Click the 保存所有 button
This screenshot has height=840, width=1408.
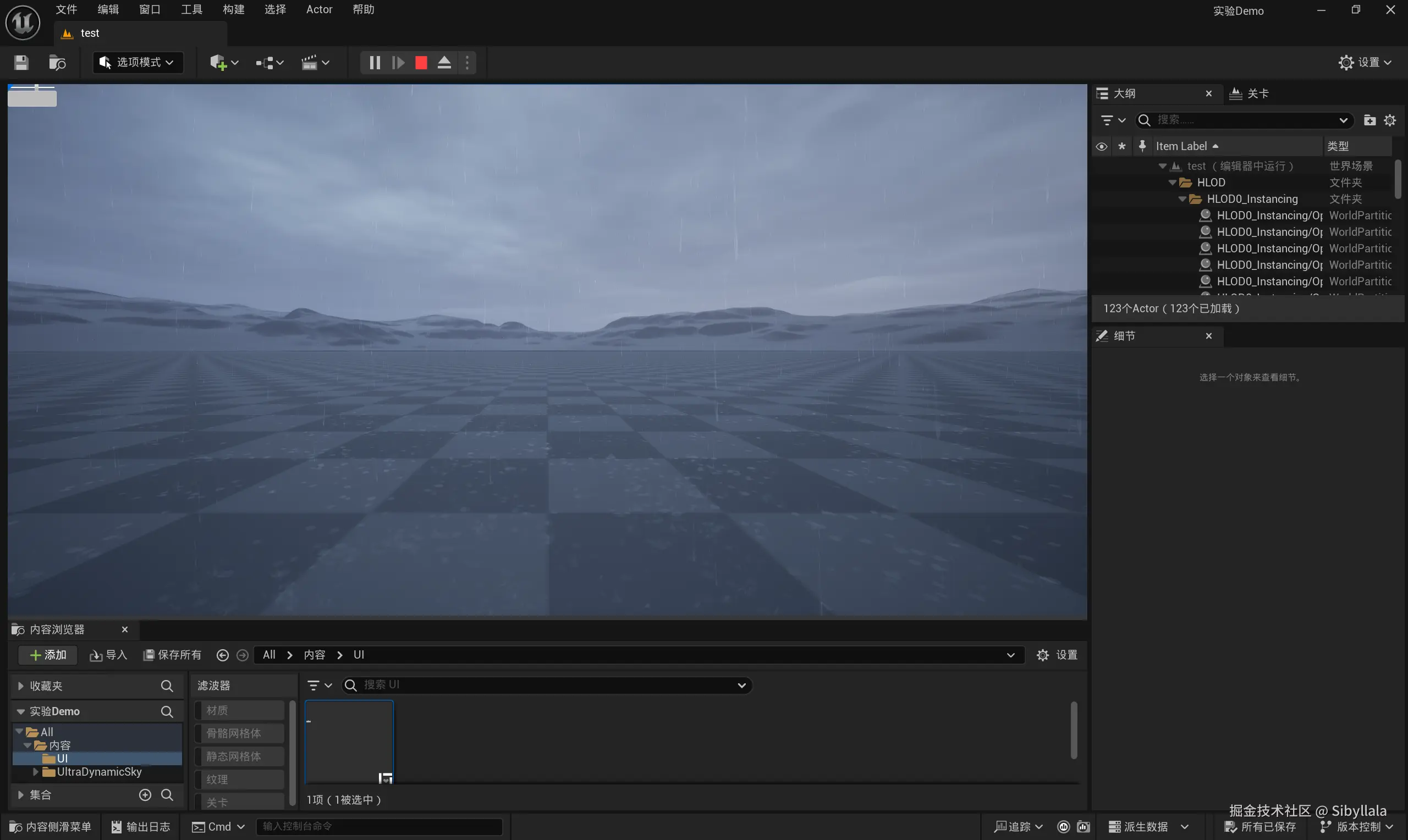172,655
